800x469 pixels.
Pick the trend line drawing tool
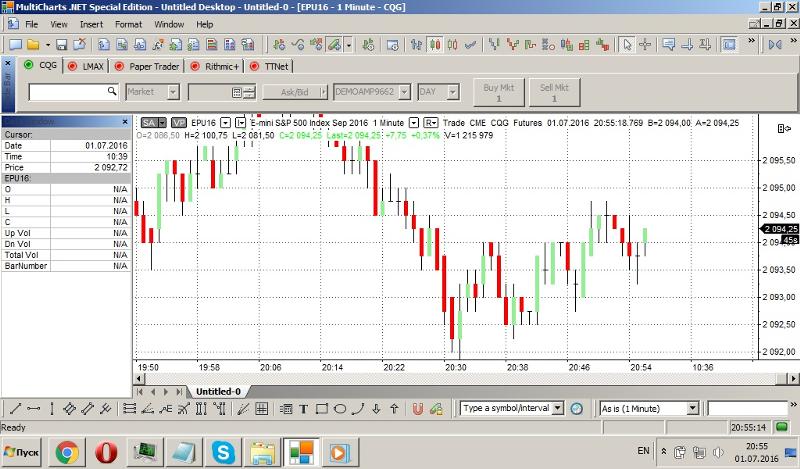[x=14, y=408]
